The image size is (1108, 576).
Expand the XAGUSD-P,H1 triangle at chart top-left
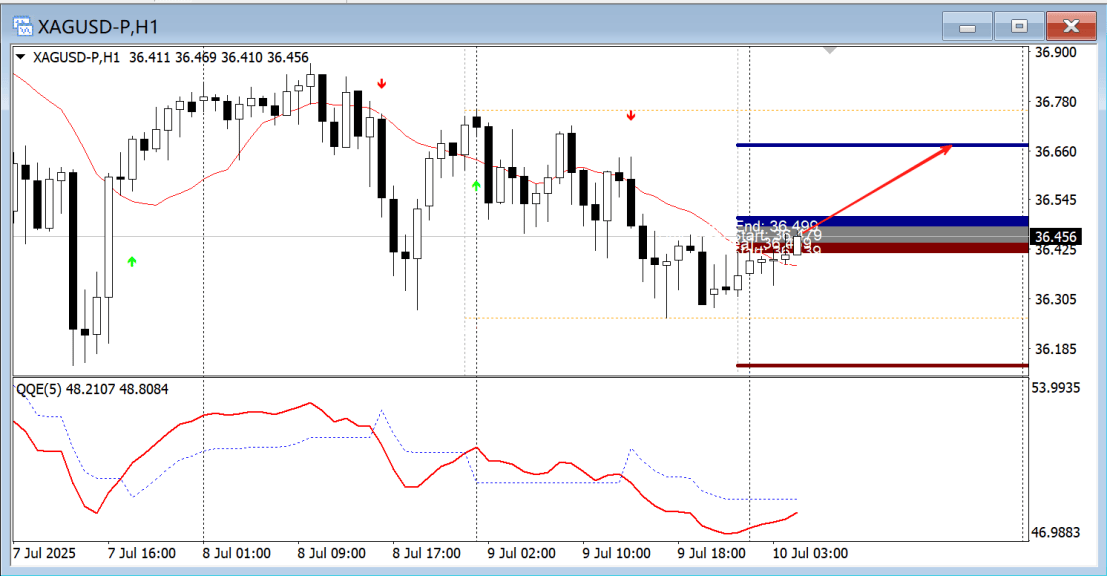tap(20, 57)
